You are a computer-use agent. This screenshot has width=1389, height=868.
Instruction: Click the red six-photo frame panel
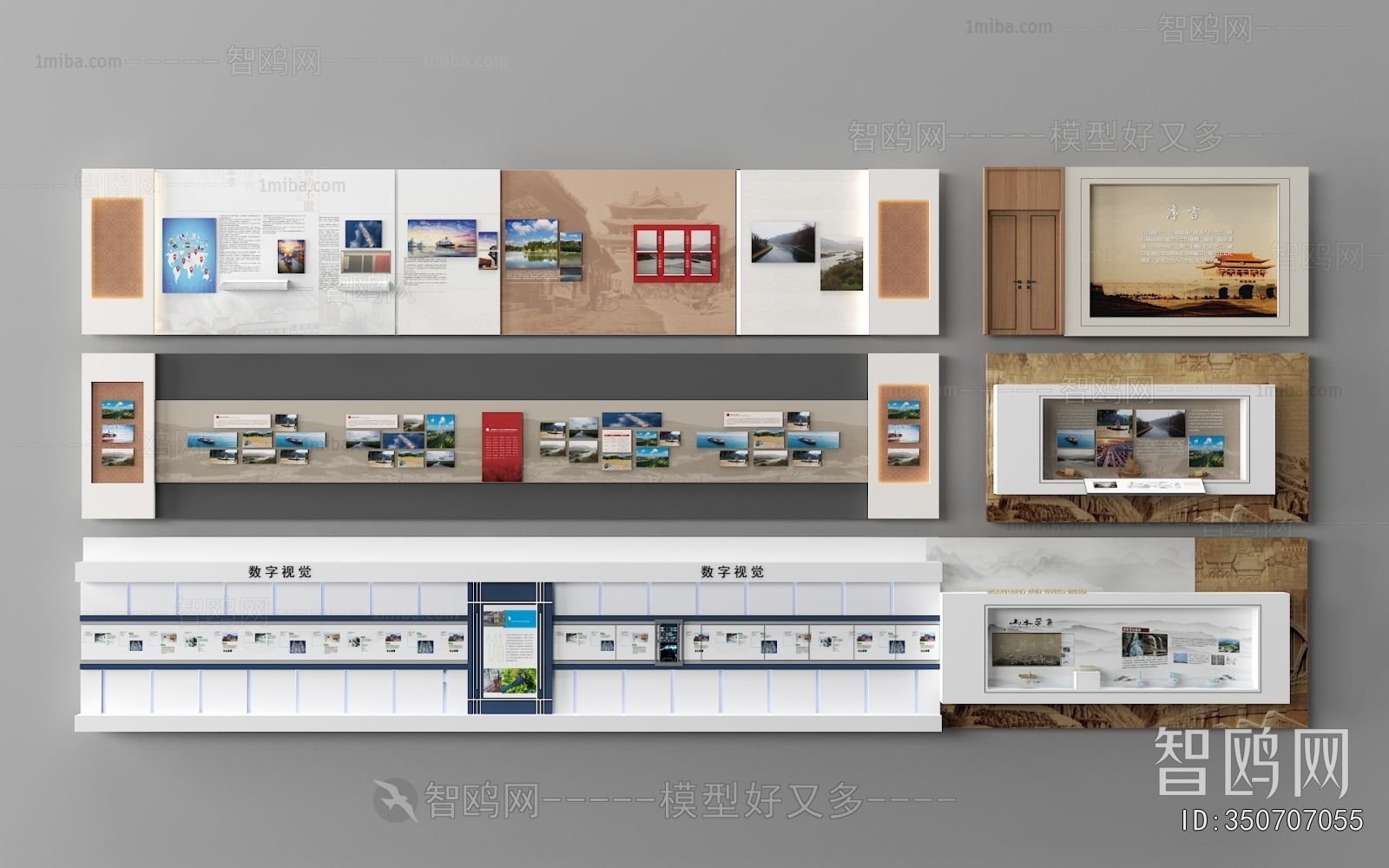(x=676, y=253)
